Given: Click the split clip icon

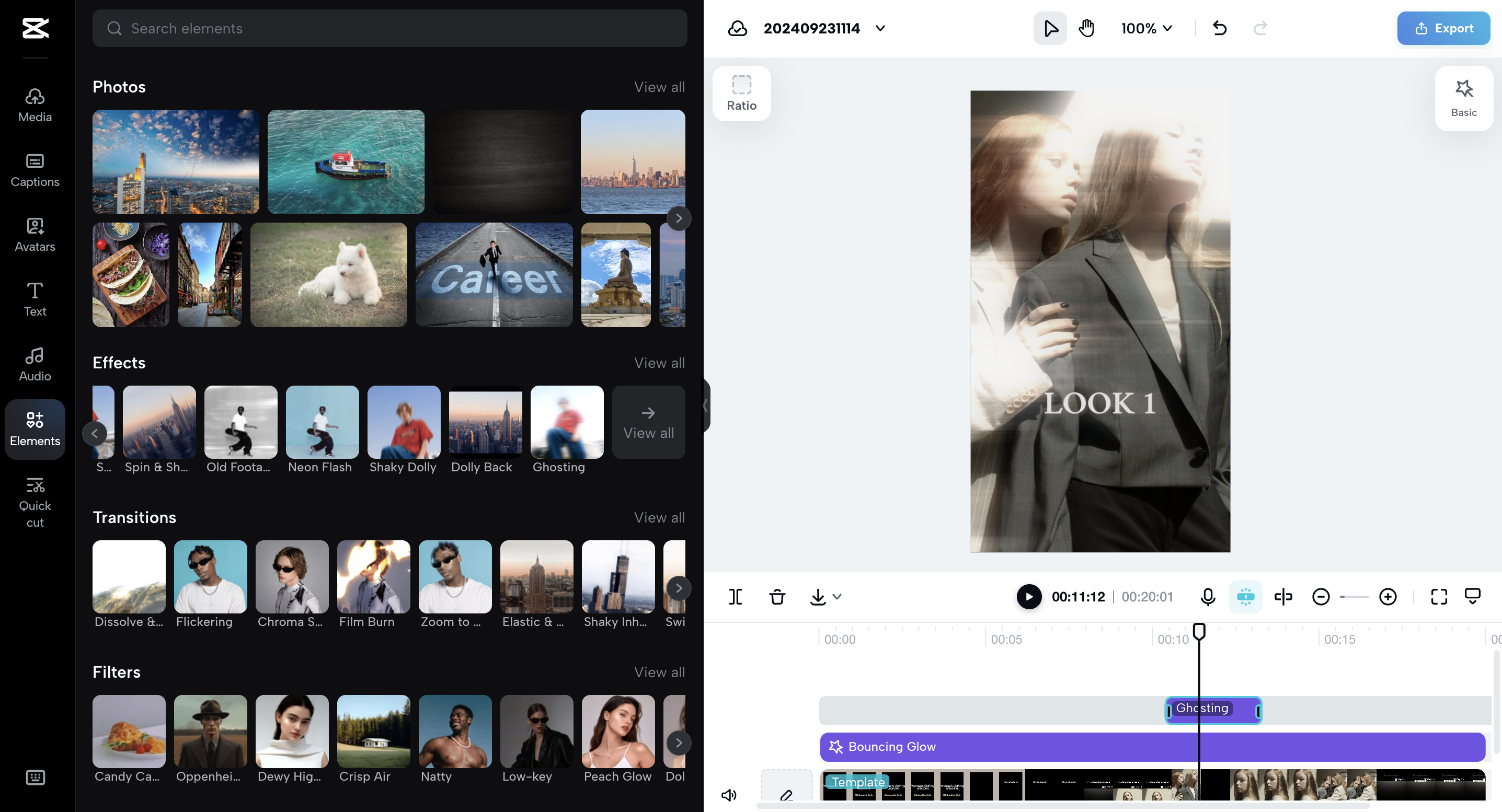Looking at the screenshot, I should coord(735,596).
